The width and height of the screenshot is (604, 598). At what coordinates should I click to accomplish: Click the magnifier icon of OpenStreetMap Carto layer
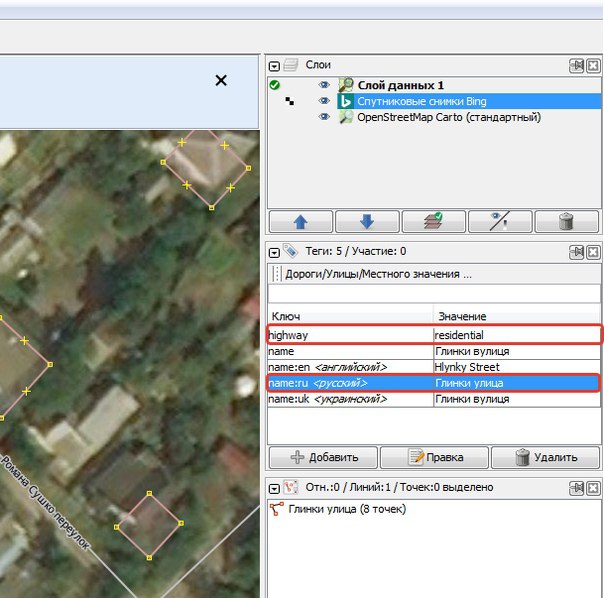coord(346,117)
